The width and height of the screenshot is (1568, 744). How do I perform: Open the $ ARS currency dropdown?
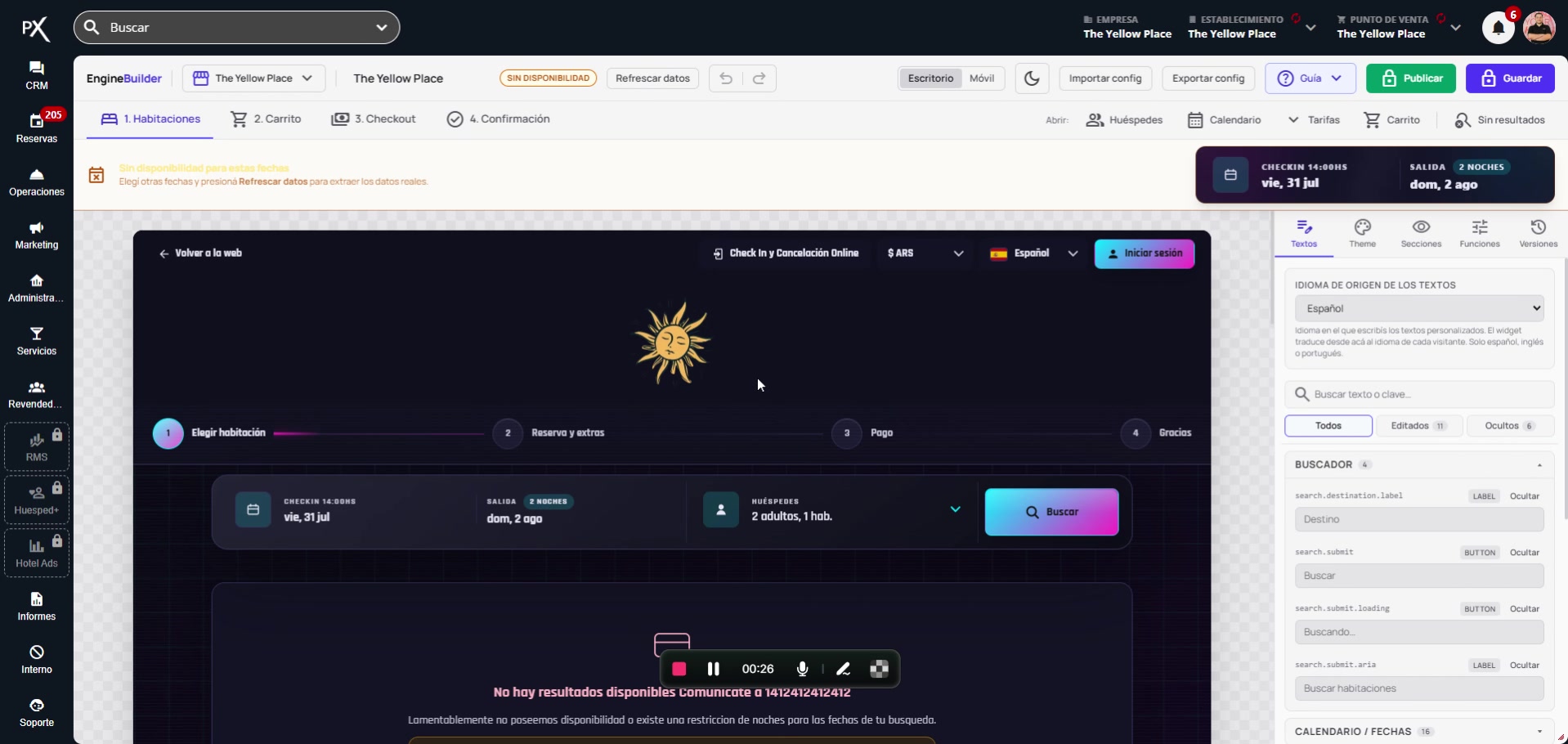(x=925, y=253)
